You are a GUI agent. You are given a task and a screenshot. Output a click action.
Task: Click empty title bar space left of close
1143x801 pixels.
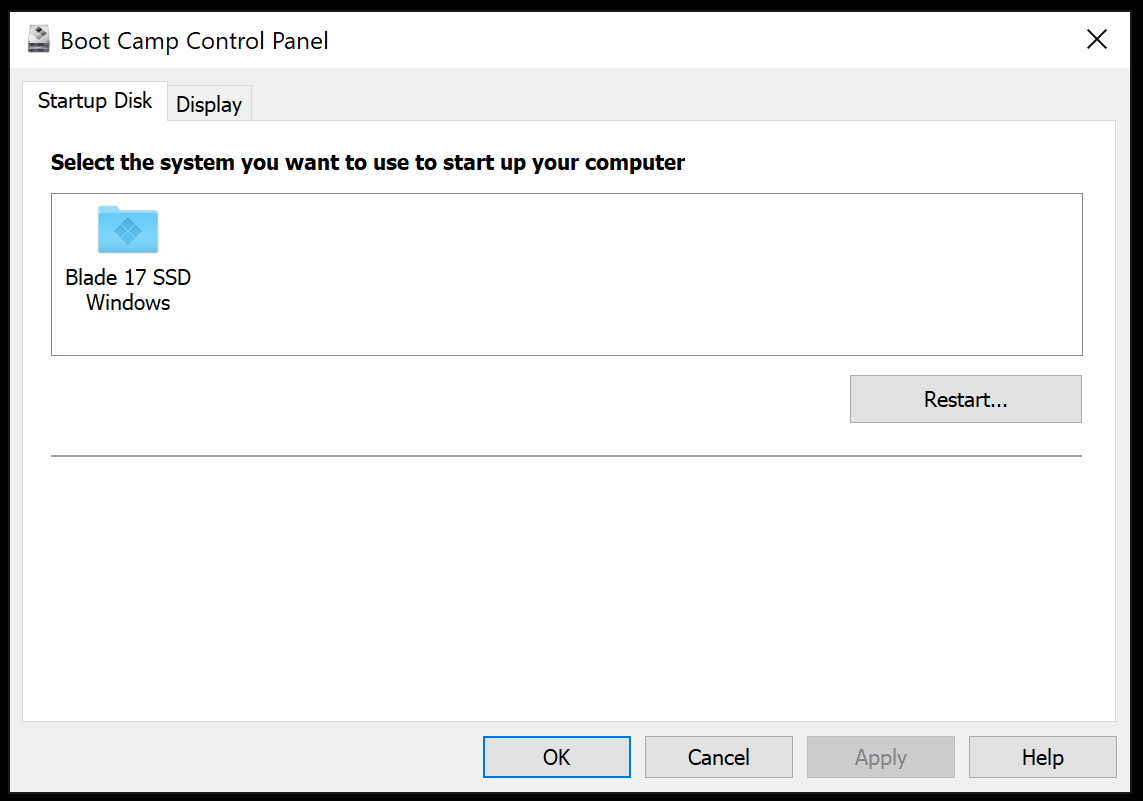pos(700,39)
